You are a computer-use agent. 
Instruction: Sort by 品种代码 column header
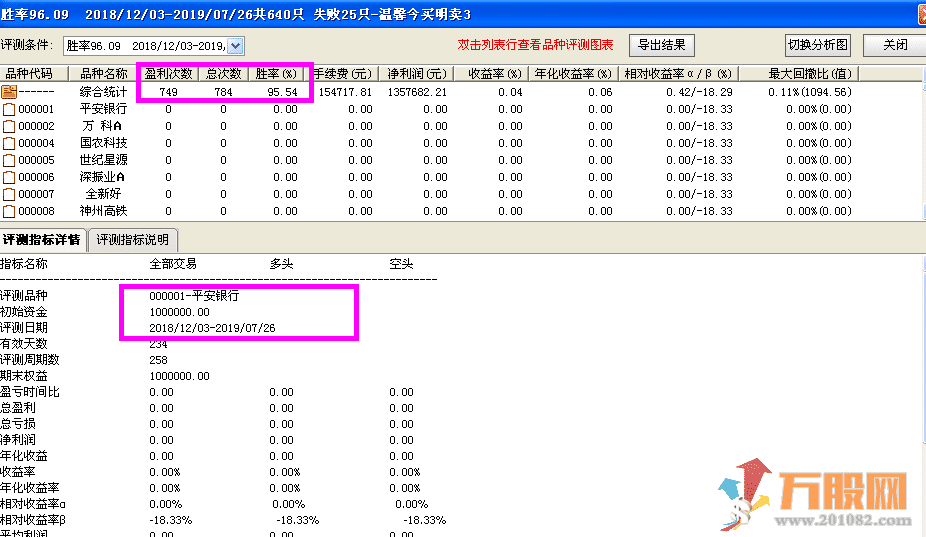pos(34,74)
